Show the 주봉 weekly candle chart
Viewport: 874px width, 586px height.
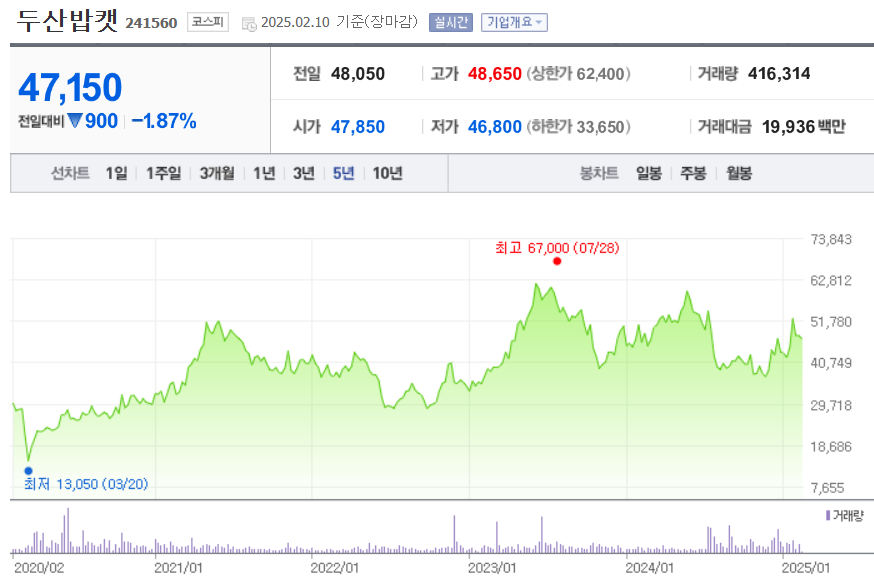693,173
